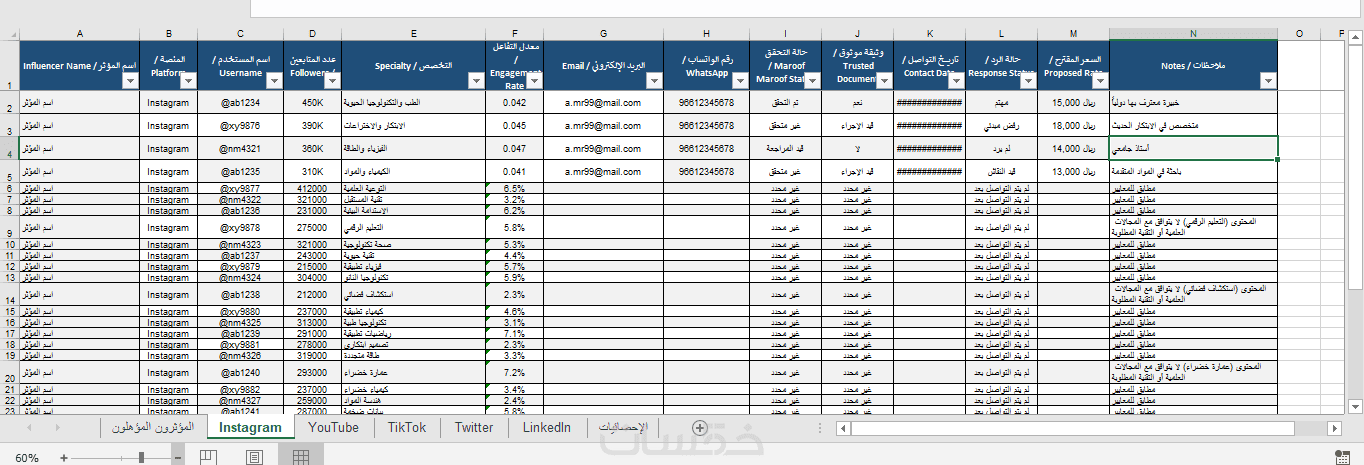Open the Specialty column filter dropdown
Screen dimensions: 1364x465
(x=476, y=82)
